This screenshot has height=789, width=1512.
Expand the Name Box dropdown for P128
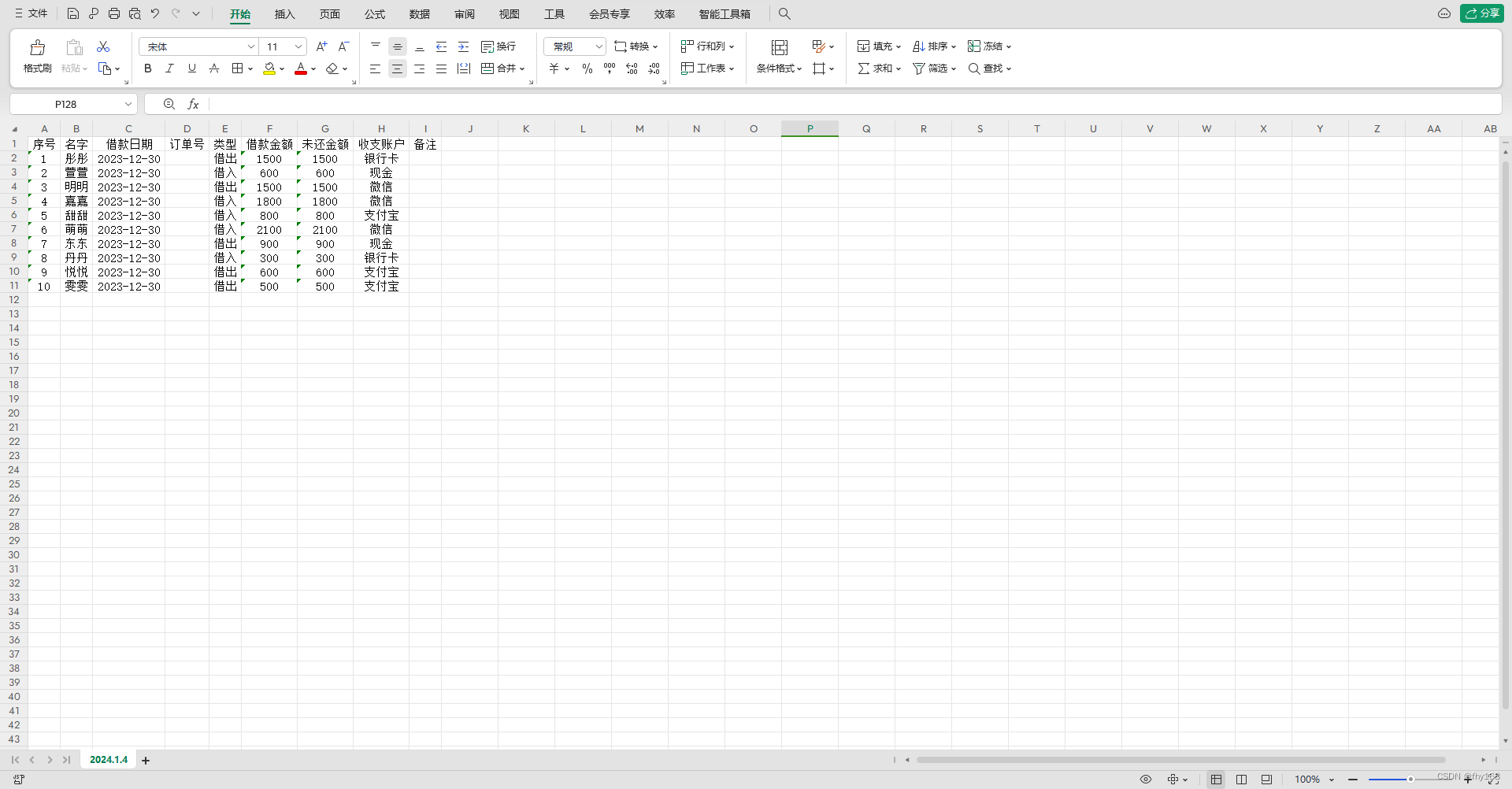pyautogui.click(x=128, y=104)
